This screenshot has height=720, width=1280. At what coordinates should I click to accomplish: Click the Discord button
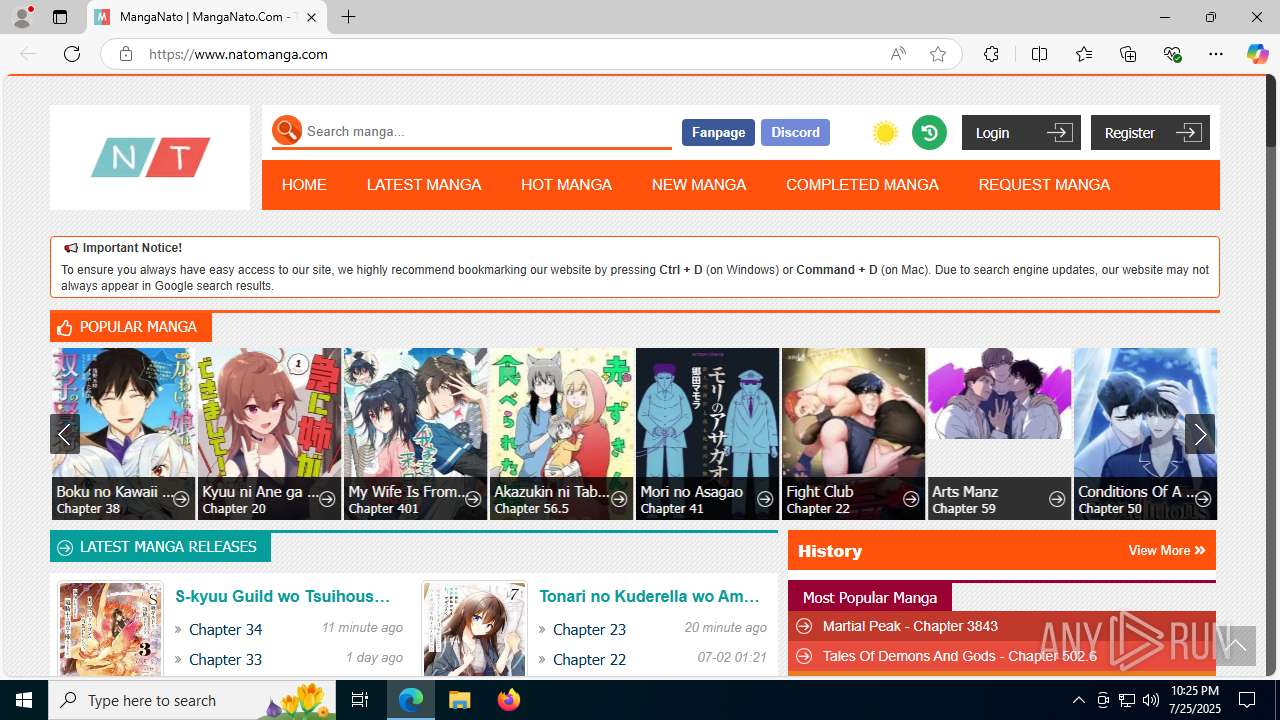click(795, 132)
